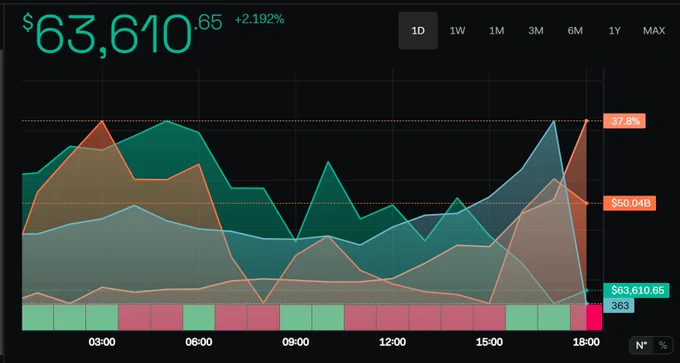Click the blue peak point near 17:00
This screenshot has width=680, height=363.
click(x=554, y=121)
